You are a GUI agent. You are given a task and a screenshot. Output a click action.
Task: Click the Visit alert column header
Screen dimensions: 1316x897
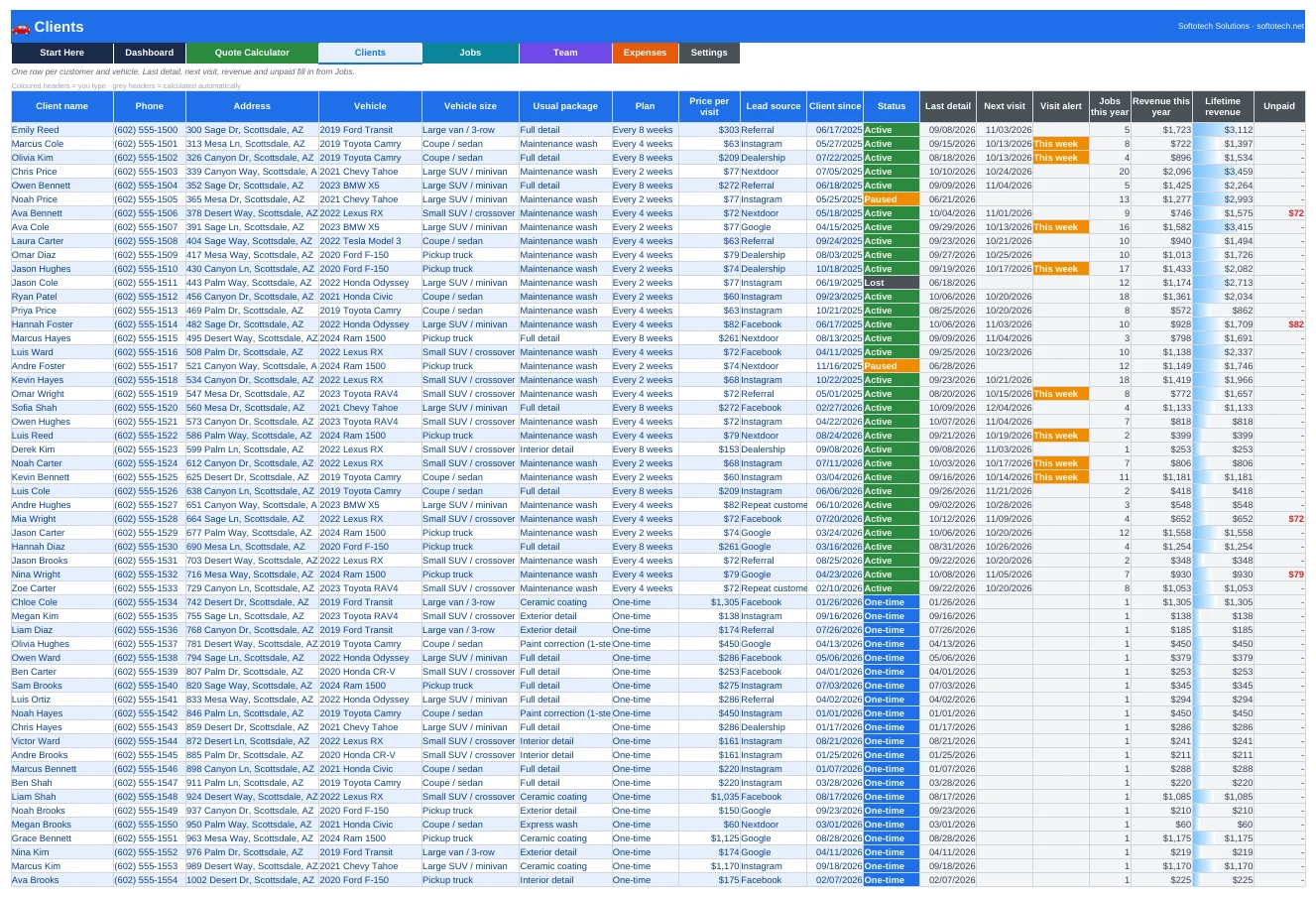1061,106
